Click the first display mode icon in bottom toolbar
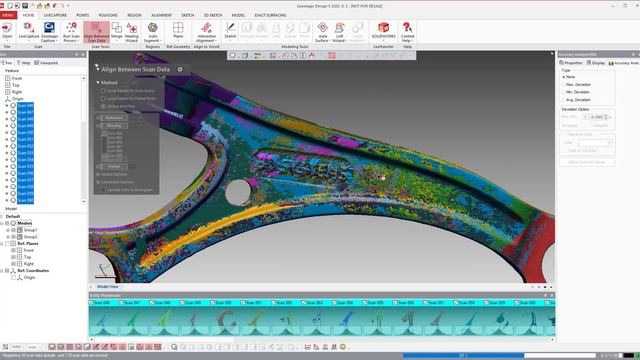640x360 pixels. [x=52, y=347]
